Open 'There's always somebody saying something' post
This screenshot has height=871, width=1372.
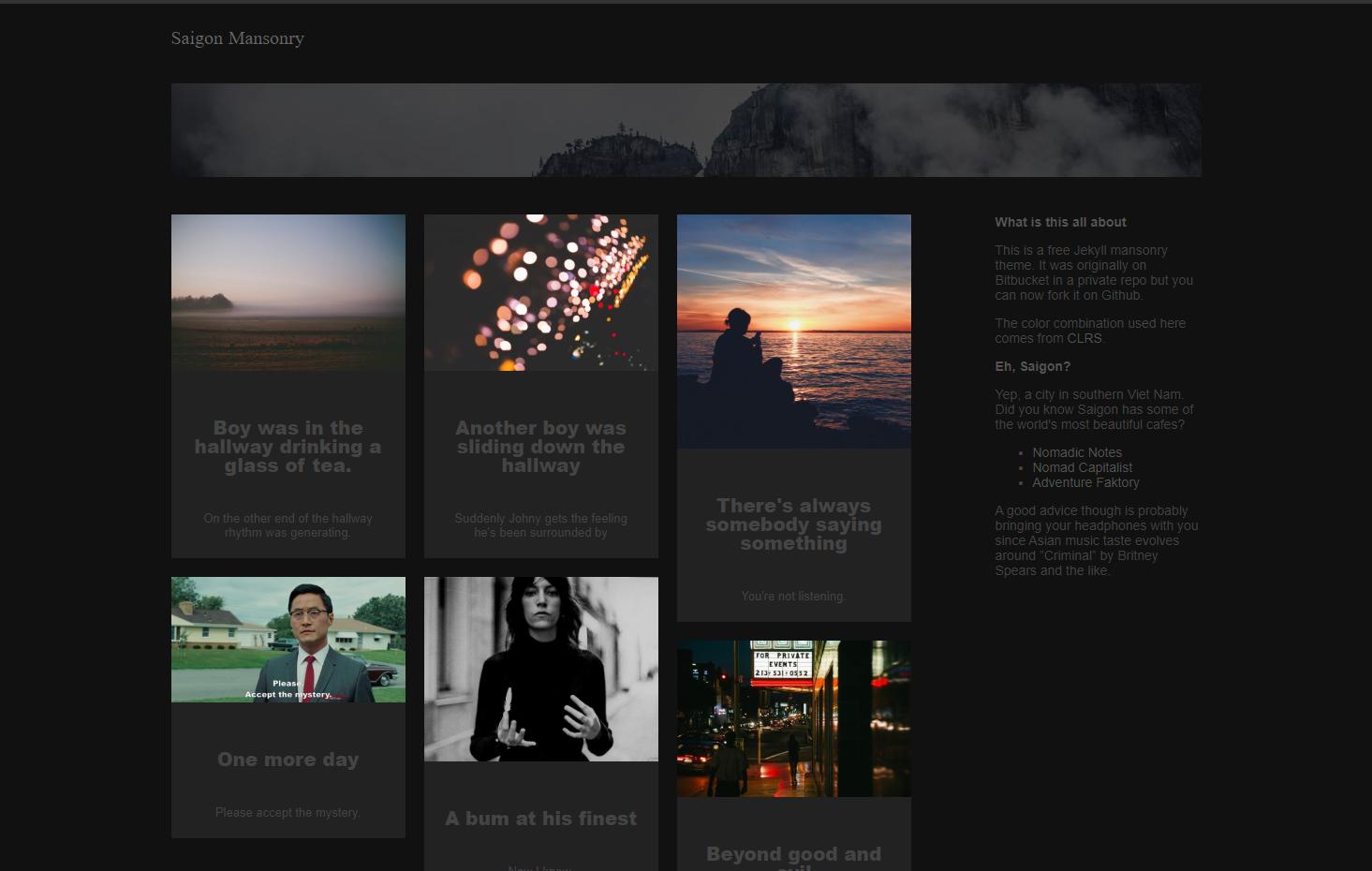coord(793,524)
